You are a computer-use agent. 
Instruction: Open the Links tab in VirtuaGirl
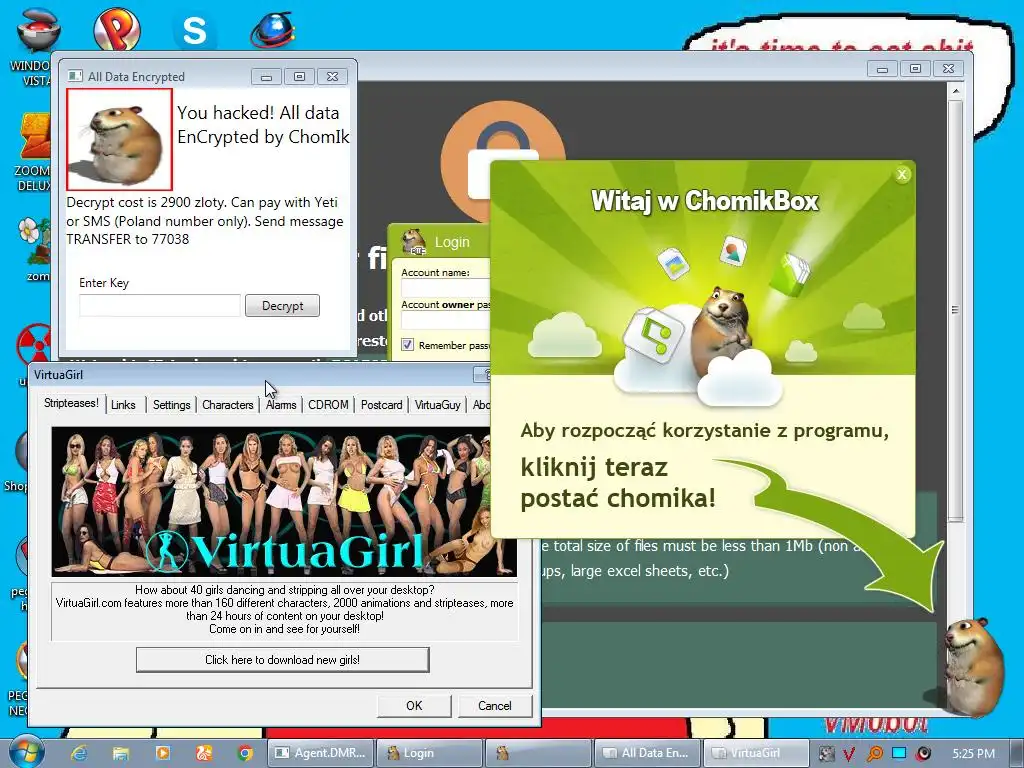coord(123,405)
